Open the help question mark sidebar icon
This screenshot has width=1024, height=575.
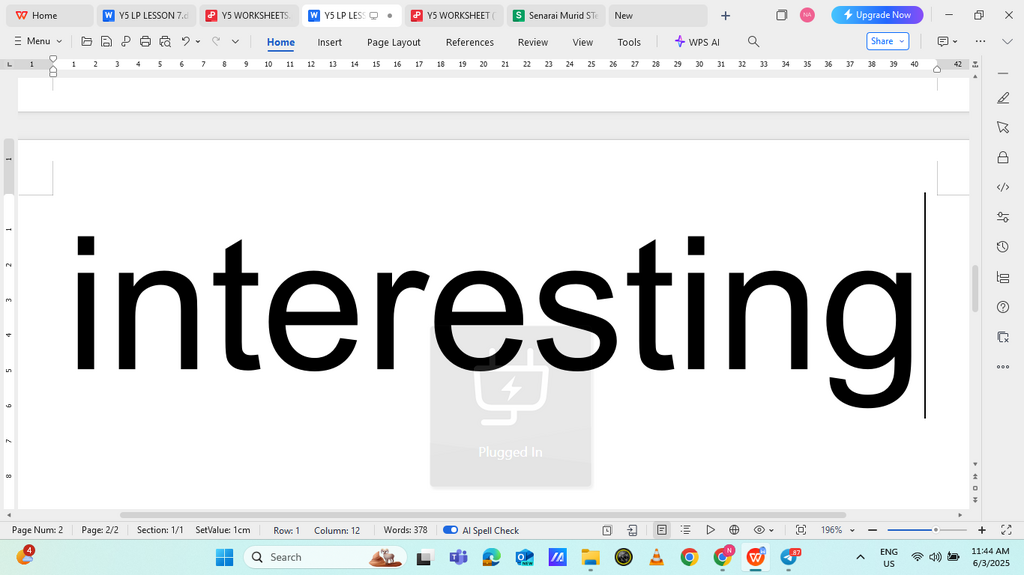point(1003,307)
